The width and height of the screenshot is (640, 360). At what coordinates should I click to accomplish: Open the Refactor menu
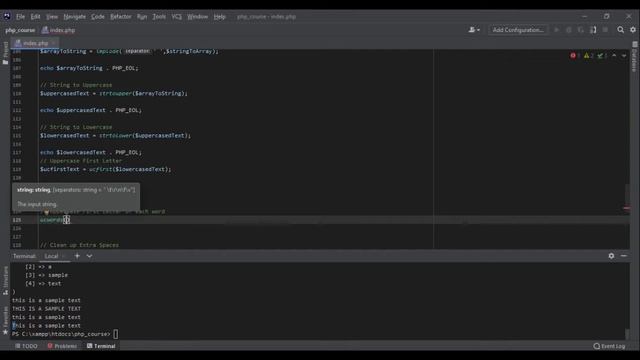[121, 17]
